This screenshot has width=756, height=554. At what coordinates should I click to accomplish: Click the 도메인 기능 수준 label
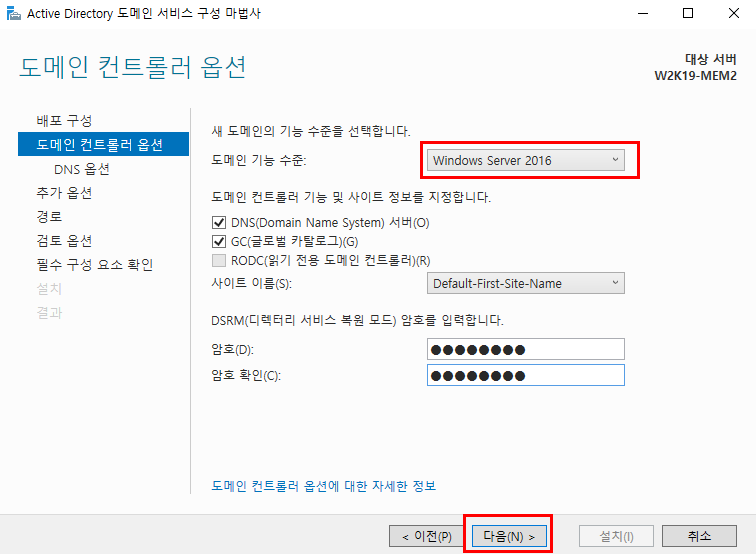[258, 160]
